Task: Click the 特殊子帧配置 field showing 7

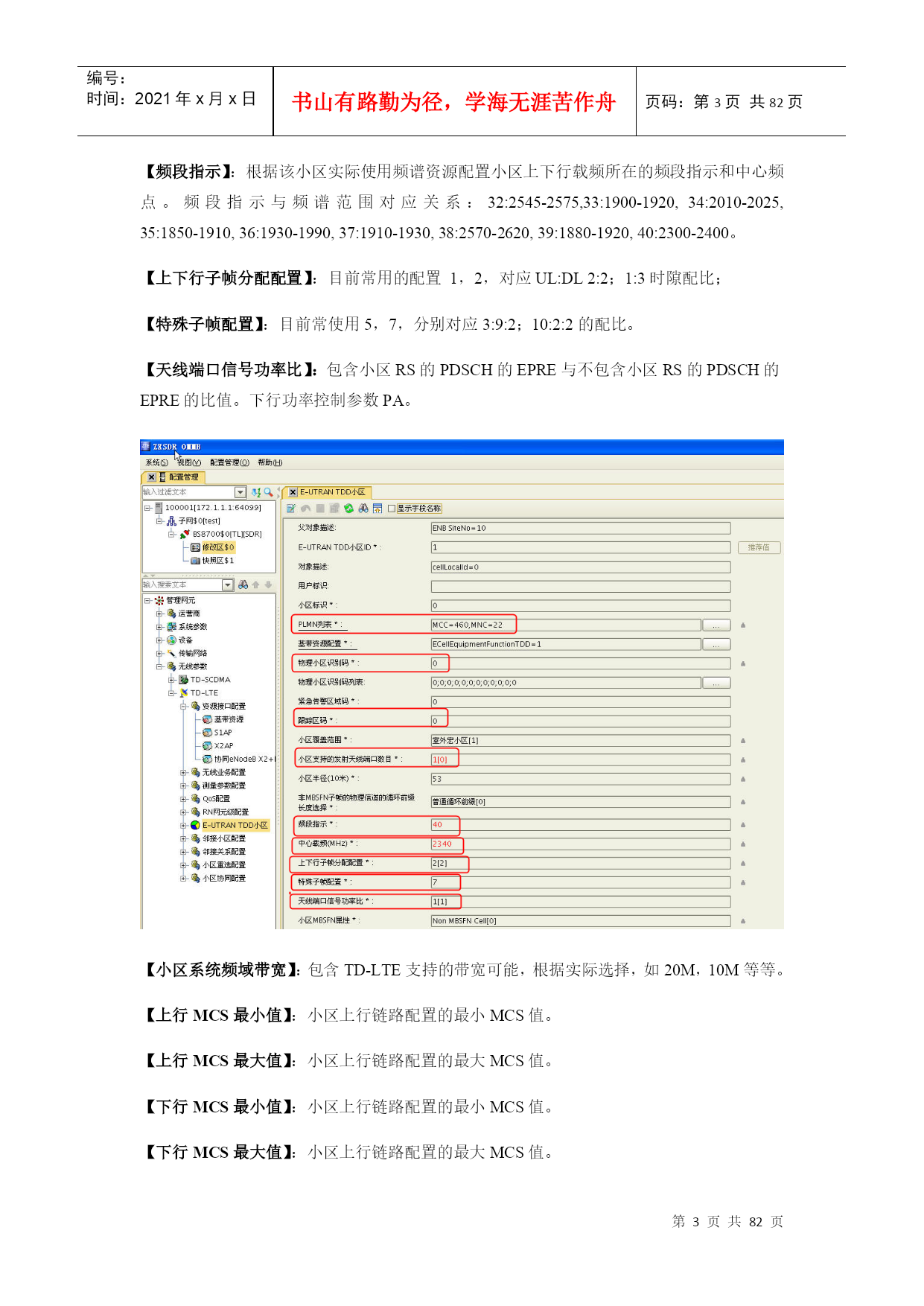Action: (x=581, y=882)
